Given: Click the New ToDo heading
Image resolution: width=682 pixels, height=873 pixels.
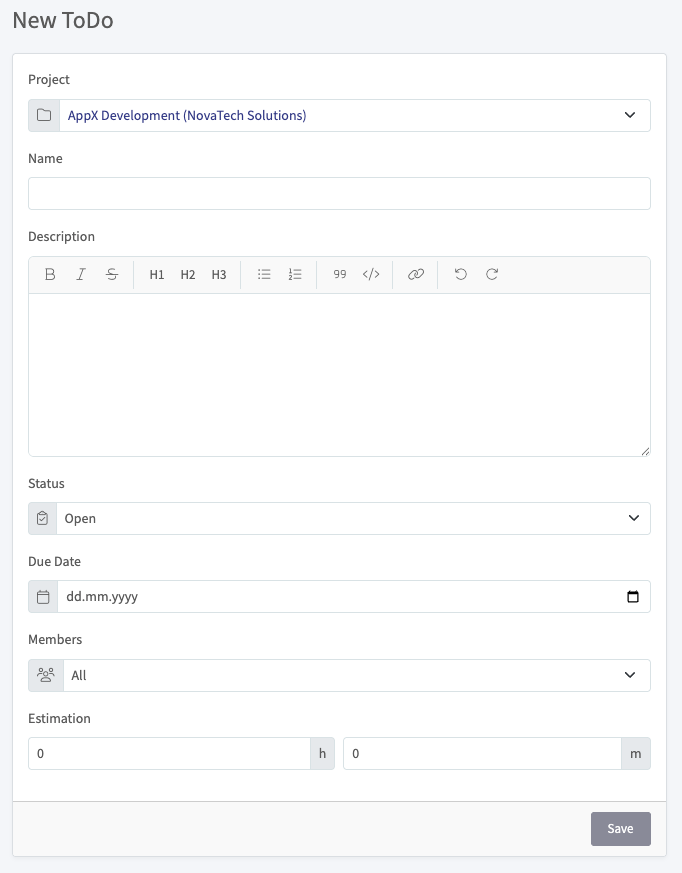Looking at the screenshot, I should (63, 20).
